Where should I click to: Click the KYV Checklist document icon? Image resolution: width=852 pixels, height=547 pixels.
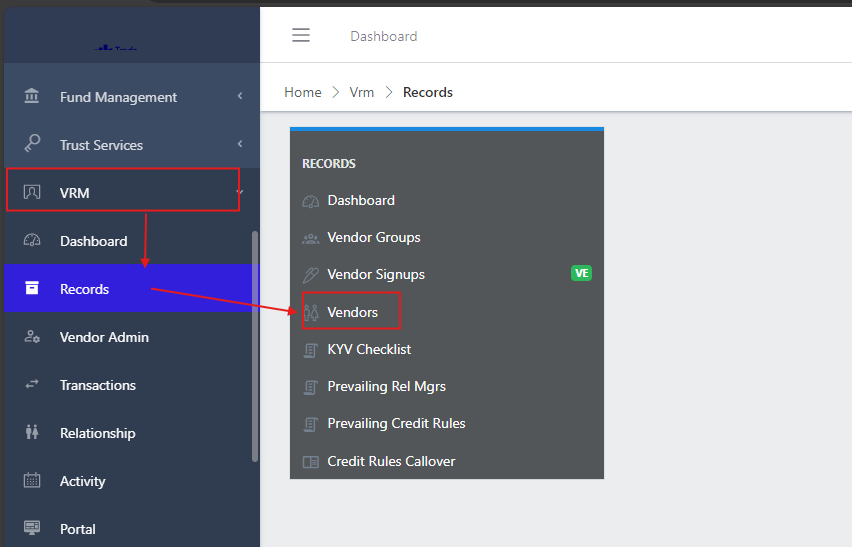[310, 350]
